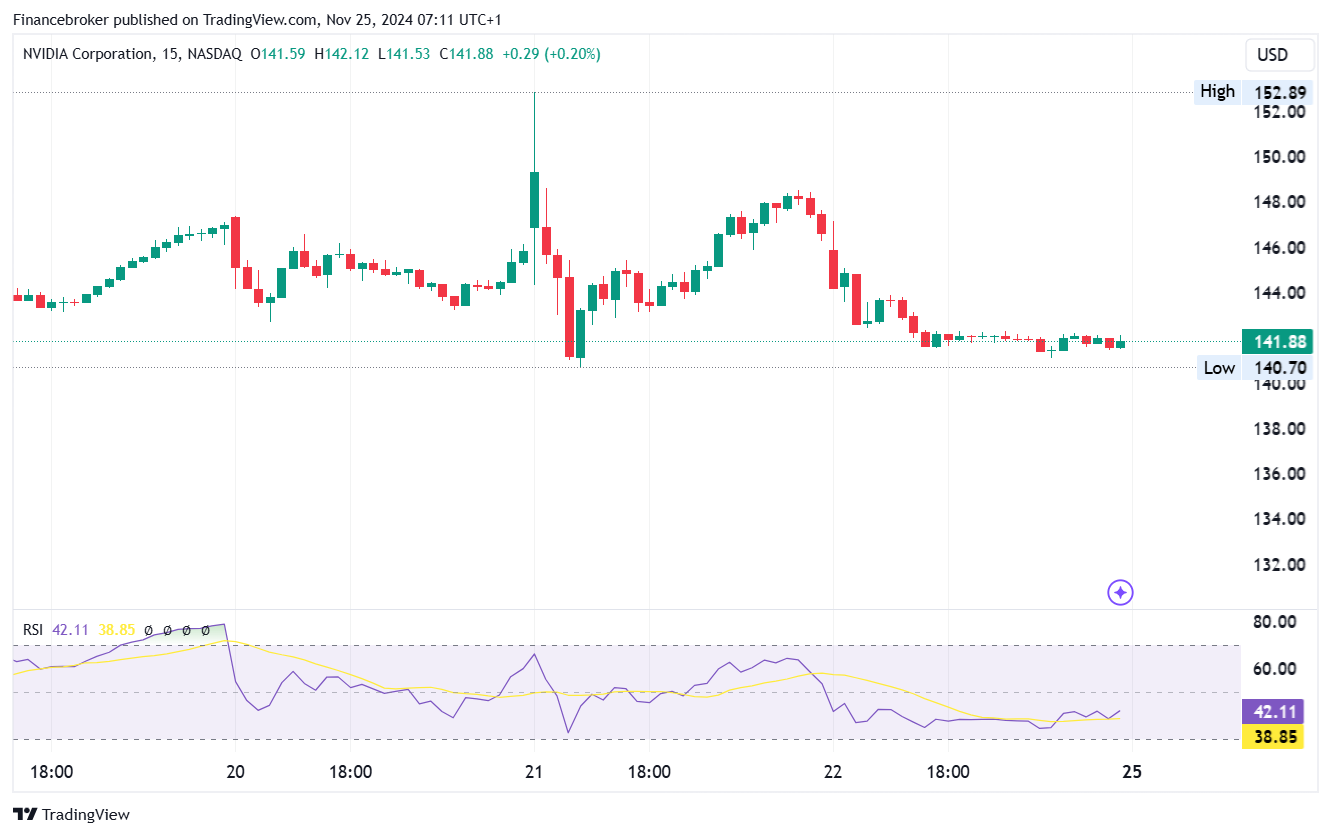This screenshot has width=1331, height=836.
Task: Click date label 21 on time axis
Action: [x=534, y=772]
